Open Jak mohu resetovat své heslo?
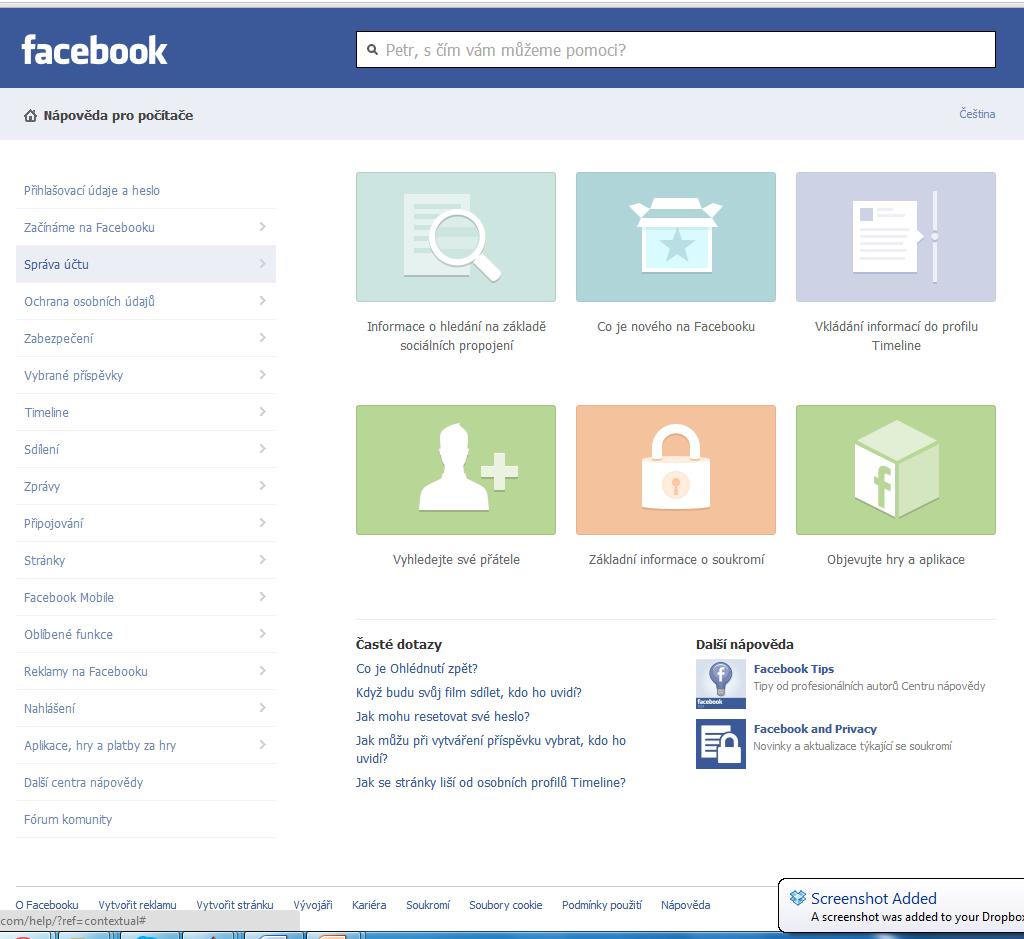 point(443,716)
